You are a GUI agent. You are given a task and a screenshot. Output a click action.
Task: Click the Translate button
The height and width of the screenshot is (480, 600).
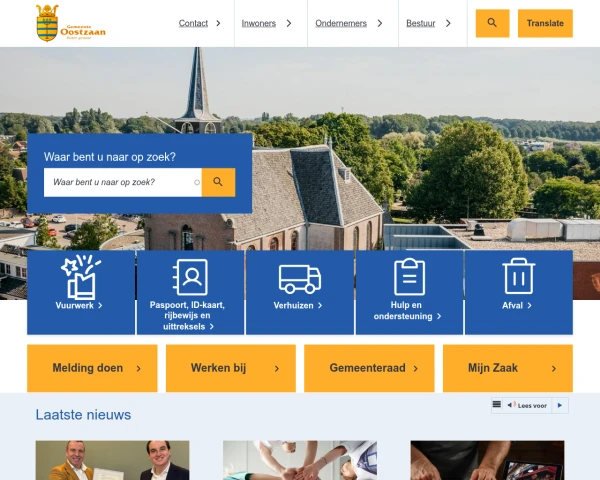545,23
